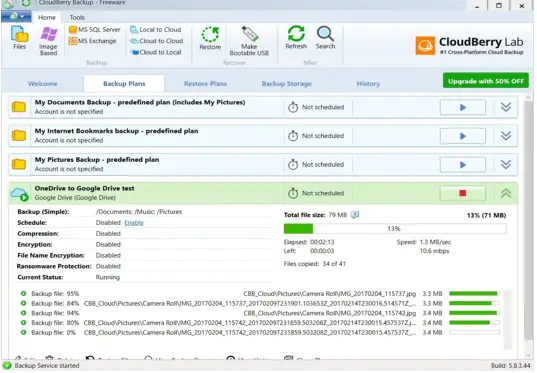Open the Make Bootable USB tool
The height and width of the screenshot is (373, 537).
tap(249, 41)
